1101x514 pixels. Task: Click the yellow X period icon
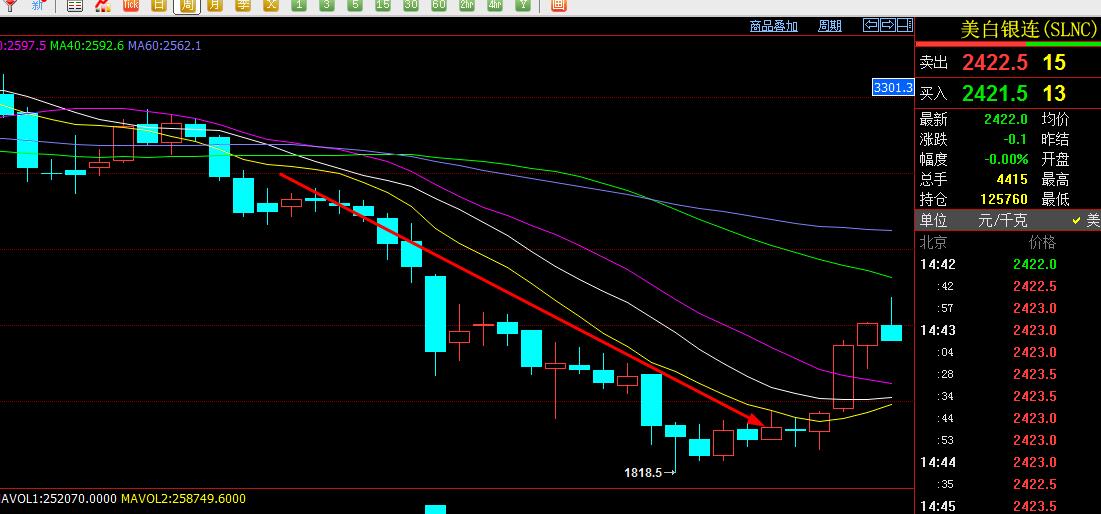pyautogui.click(x=271, y=6)
